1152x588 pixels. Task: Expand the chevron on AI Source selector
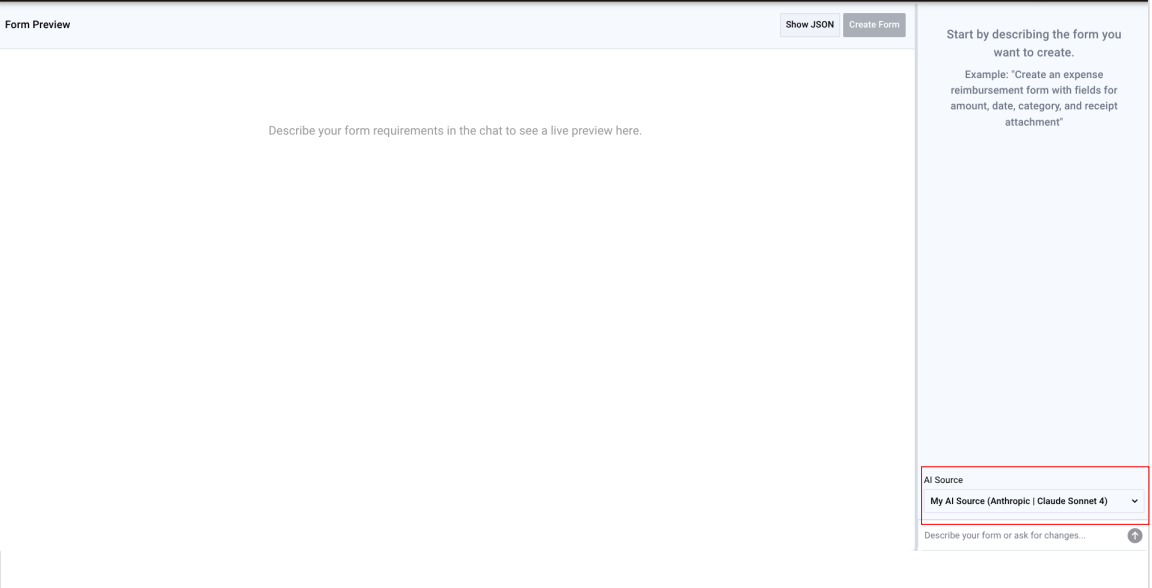[x=1134, y=501]
